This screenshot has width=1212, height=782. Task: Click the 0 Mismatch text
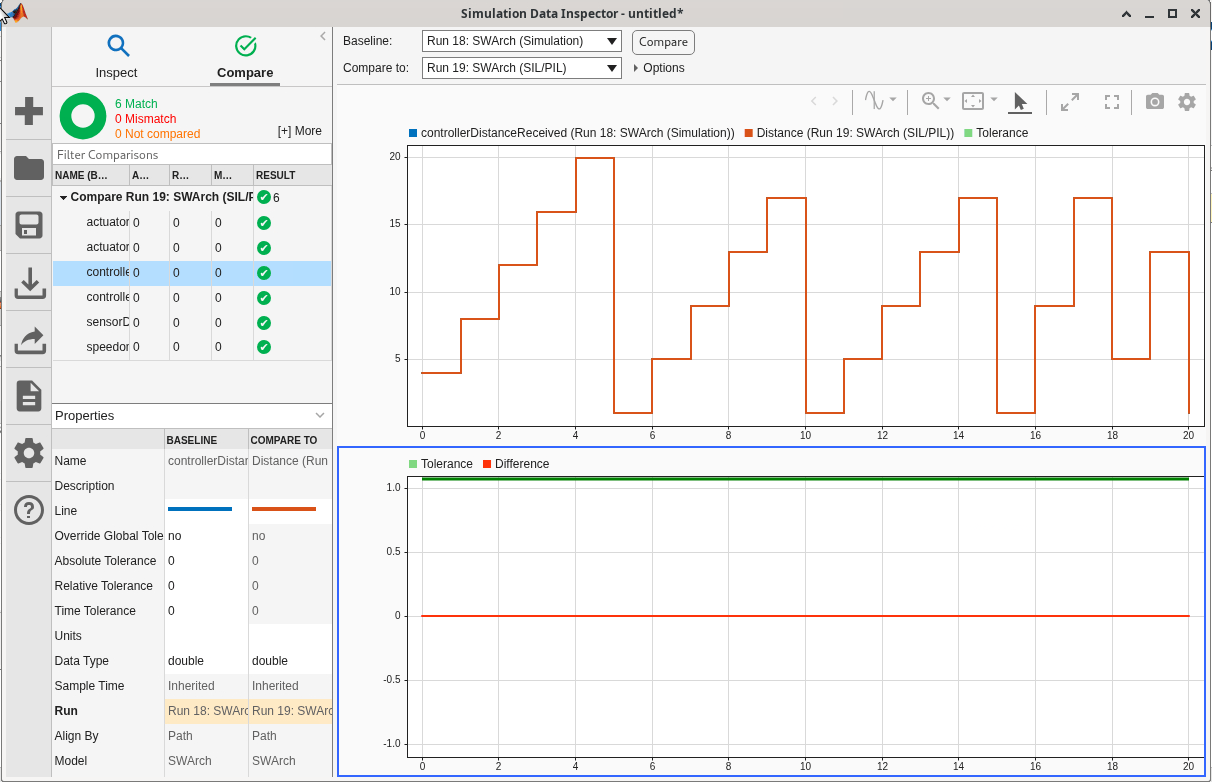pos(146,119)
